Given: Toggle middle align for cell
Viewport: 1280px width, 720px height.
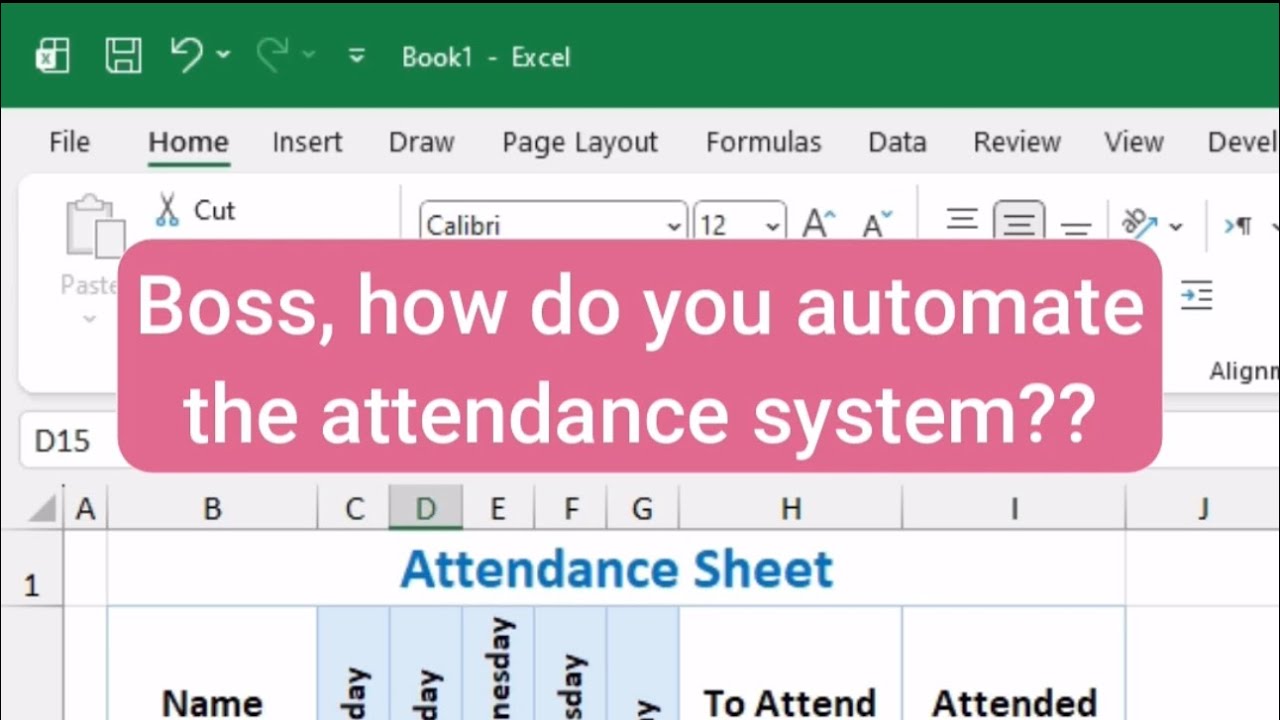Looking at the screenshot, I should (x=1019, y=221).
